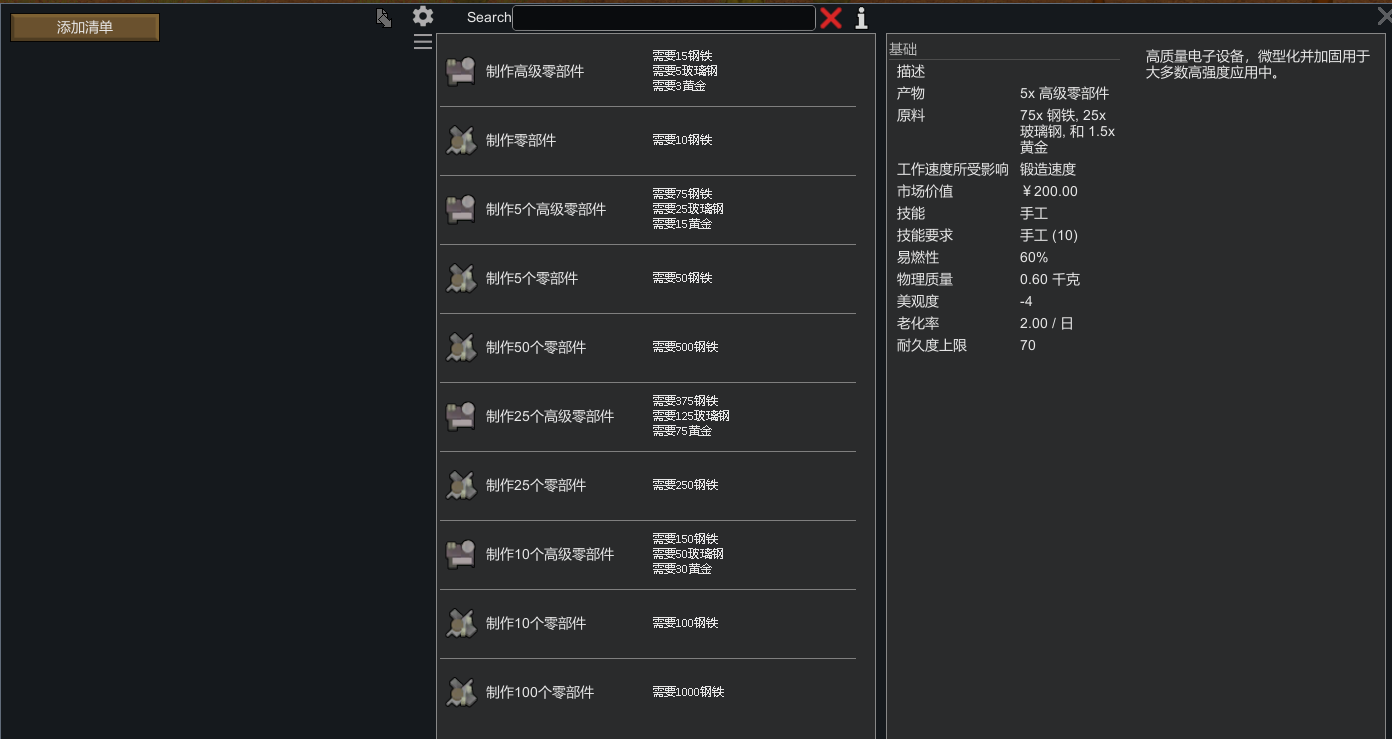
Task: Click the 制作高级零部件 recipe icon
Action: 460,72
